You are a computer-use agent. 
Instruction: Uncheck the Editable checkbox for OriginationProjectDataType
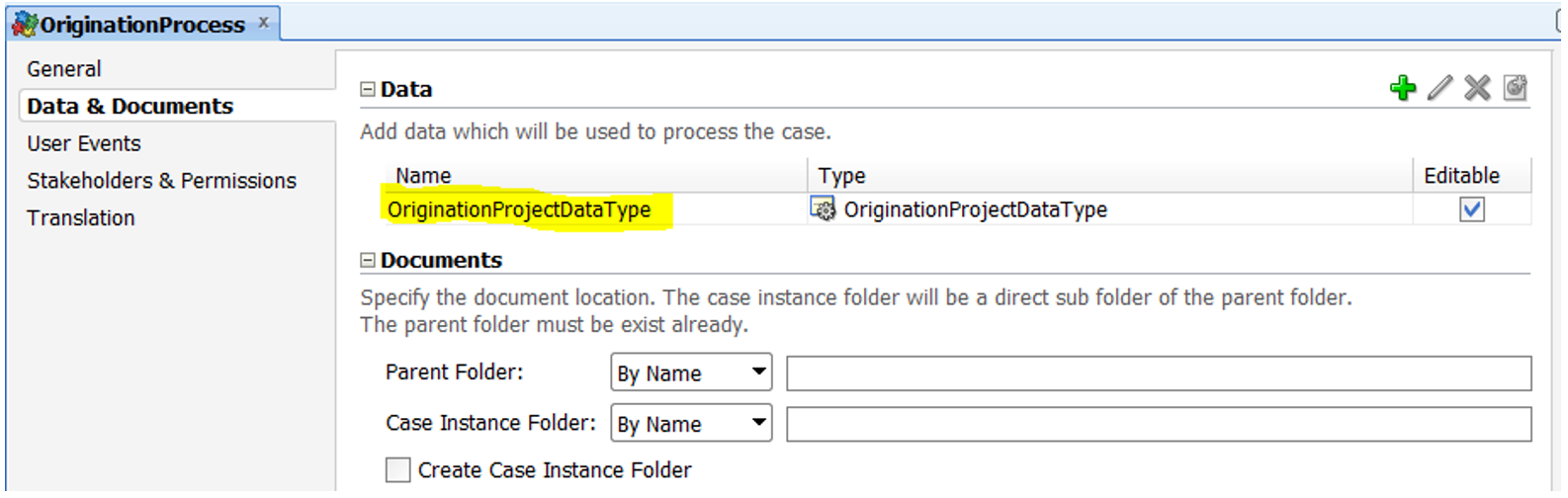click(x=1471, y=209)
